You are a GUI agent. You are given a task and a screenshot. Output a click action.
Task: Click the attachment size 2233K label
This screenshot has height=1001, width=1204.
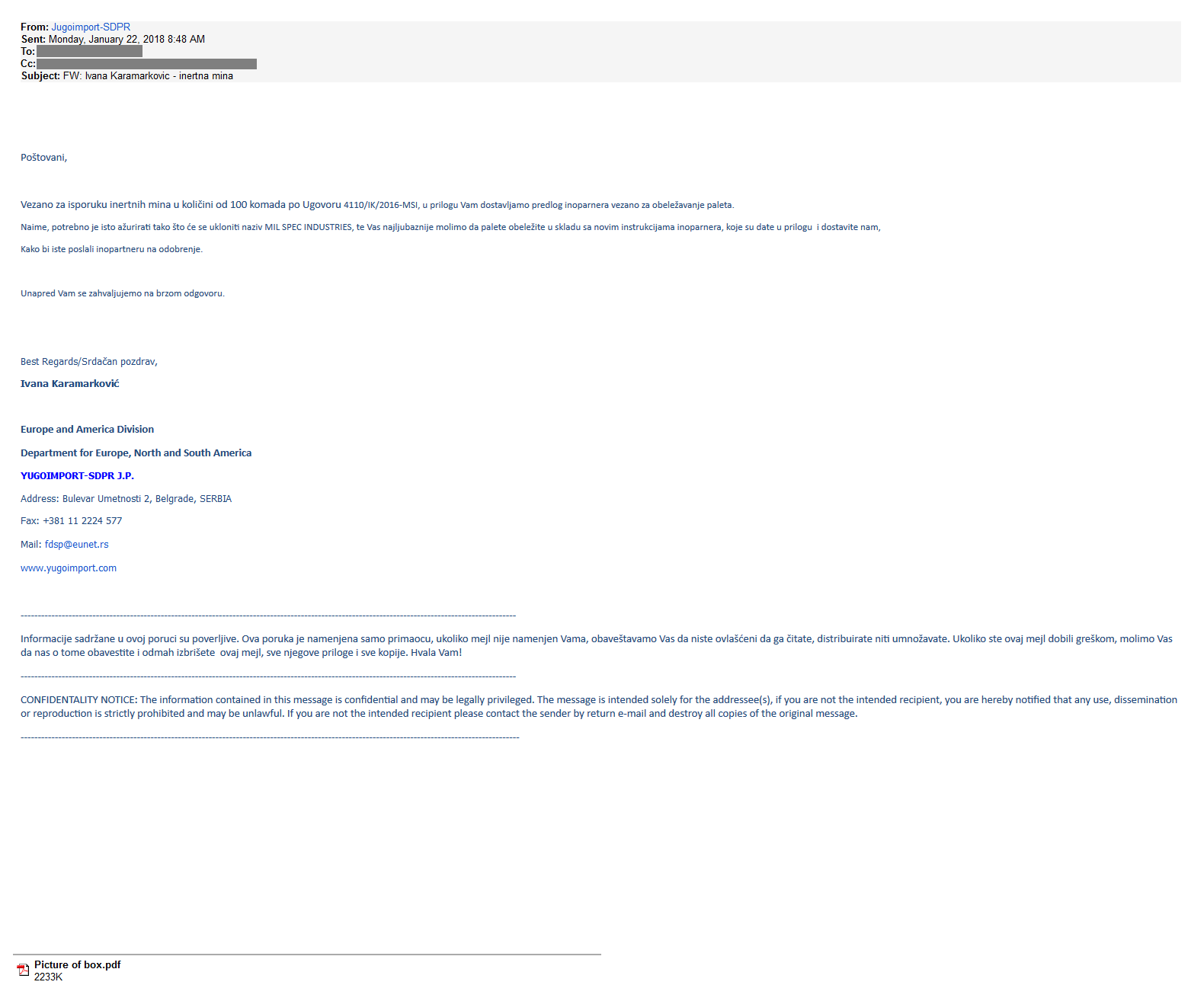pos(48,977)
